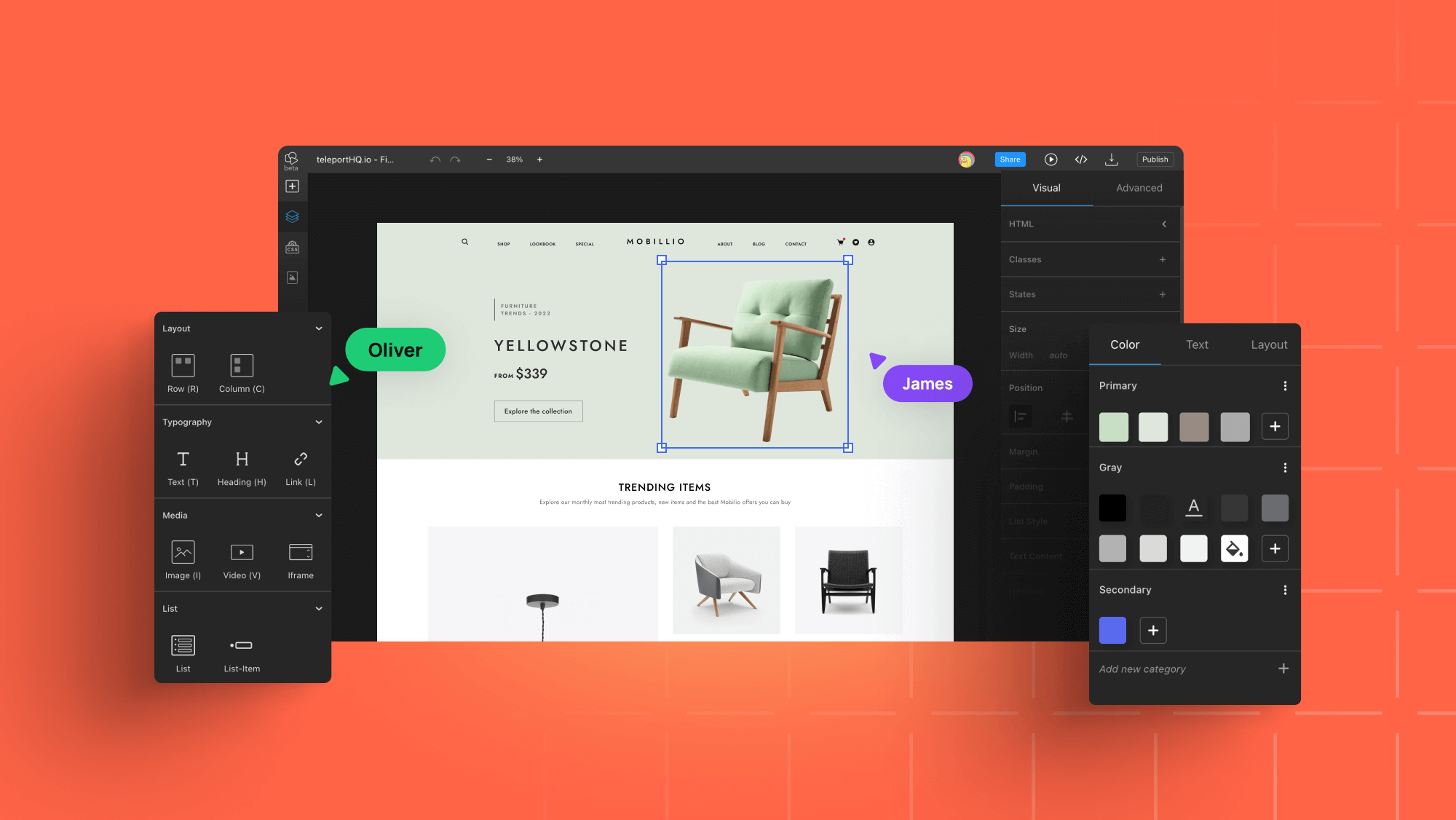
Task: Switch to the Text color tab
Action: [1197, 344]
